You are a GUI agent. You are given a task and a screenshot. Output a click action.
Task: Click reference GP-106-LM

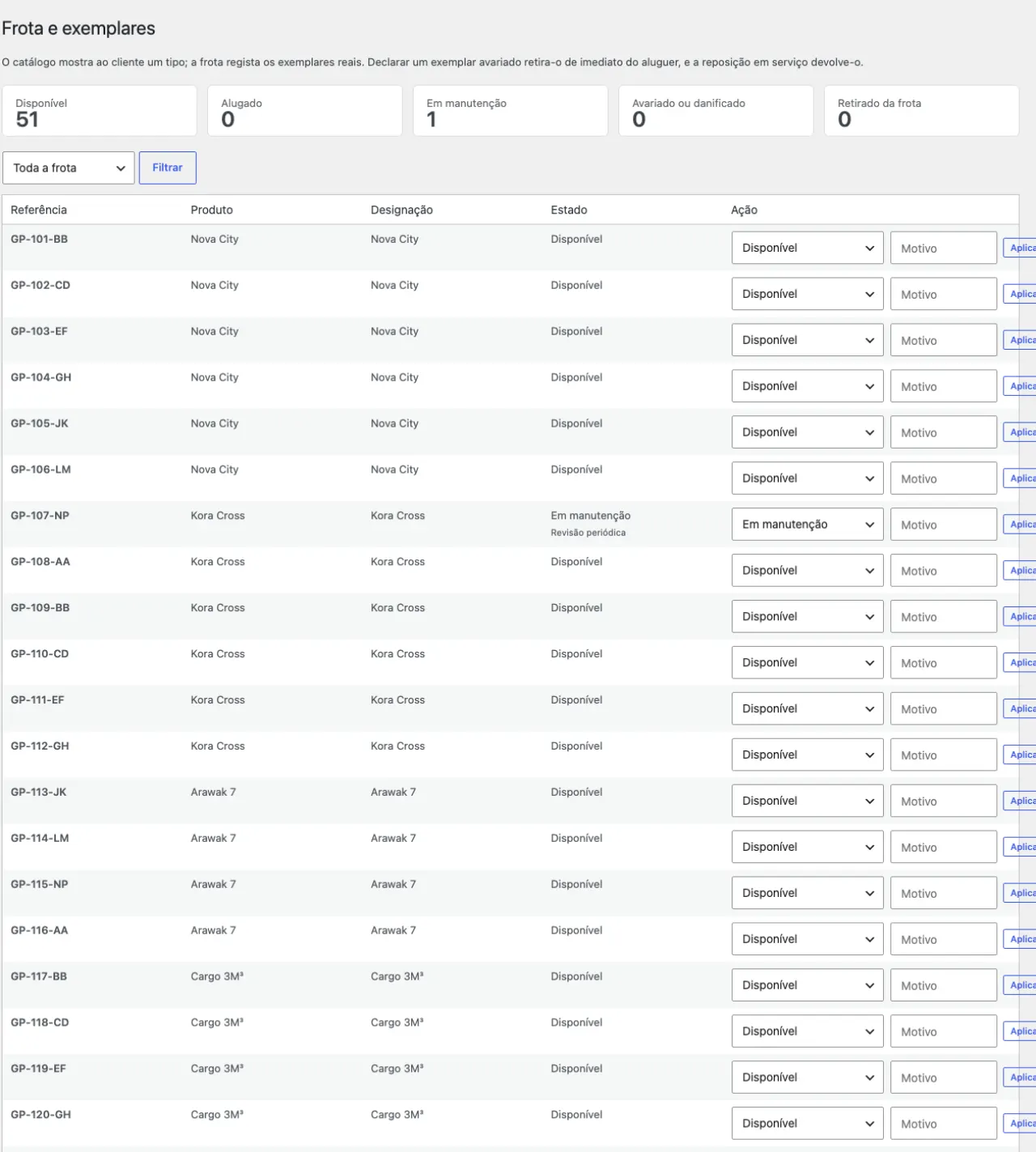coord(40,470)
